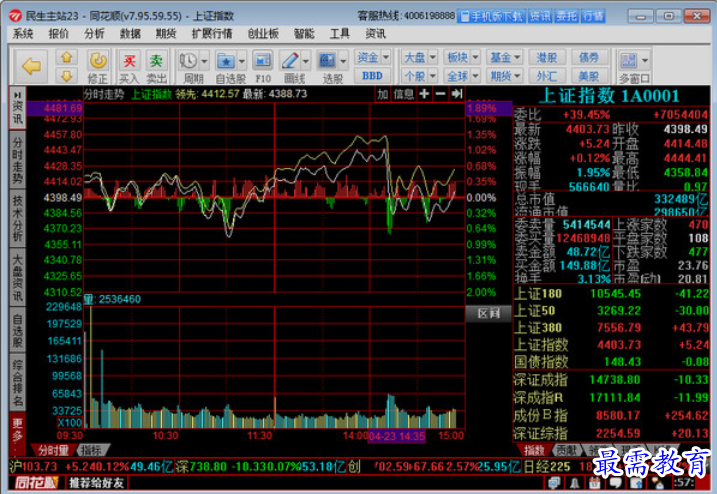Click the status bar window screens icon

(x=555, y=483)
